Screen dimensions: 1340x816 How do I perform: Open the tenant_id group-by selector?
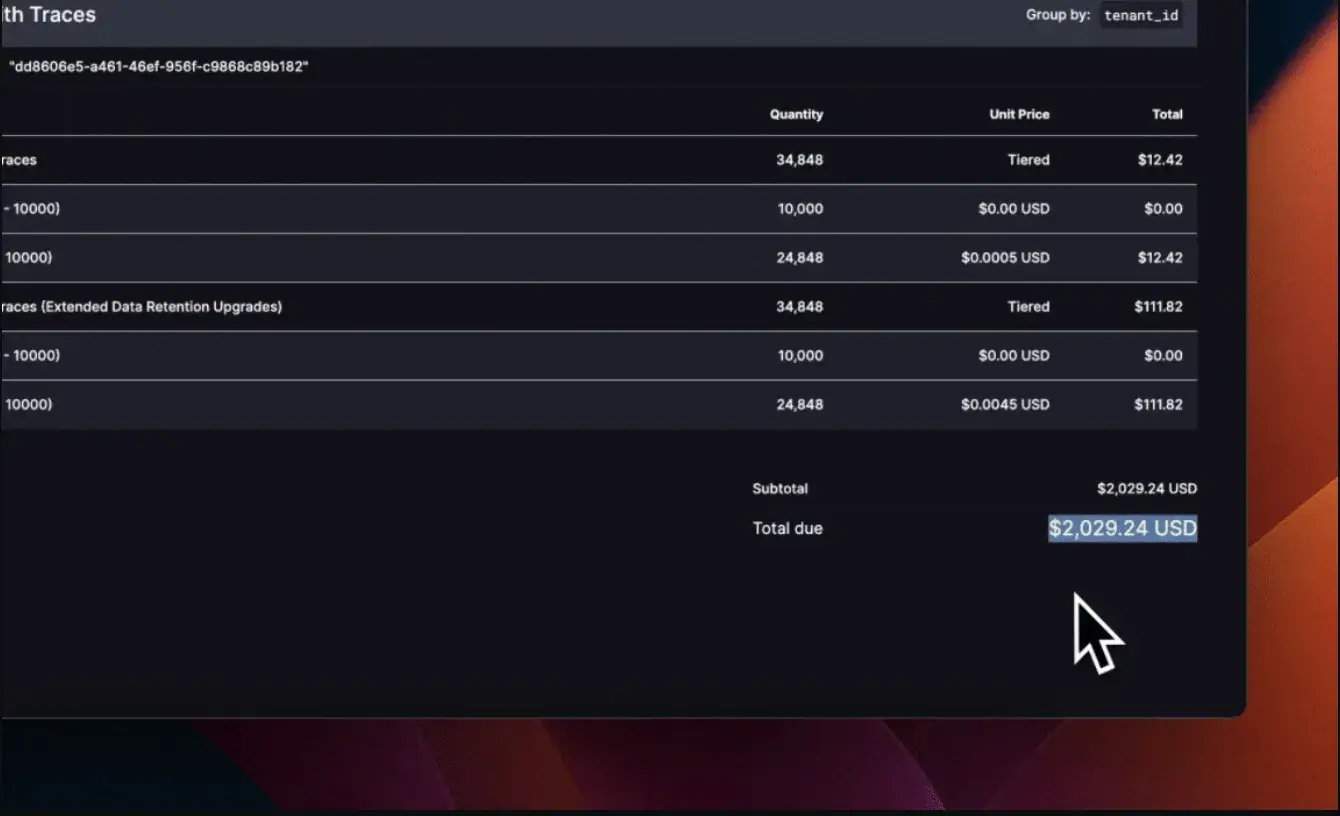coord(1141,16)
